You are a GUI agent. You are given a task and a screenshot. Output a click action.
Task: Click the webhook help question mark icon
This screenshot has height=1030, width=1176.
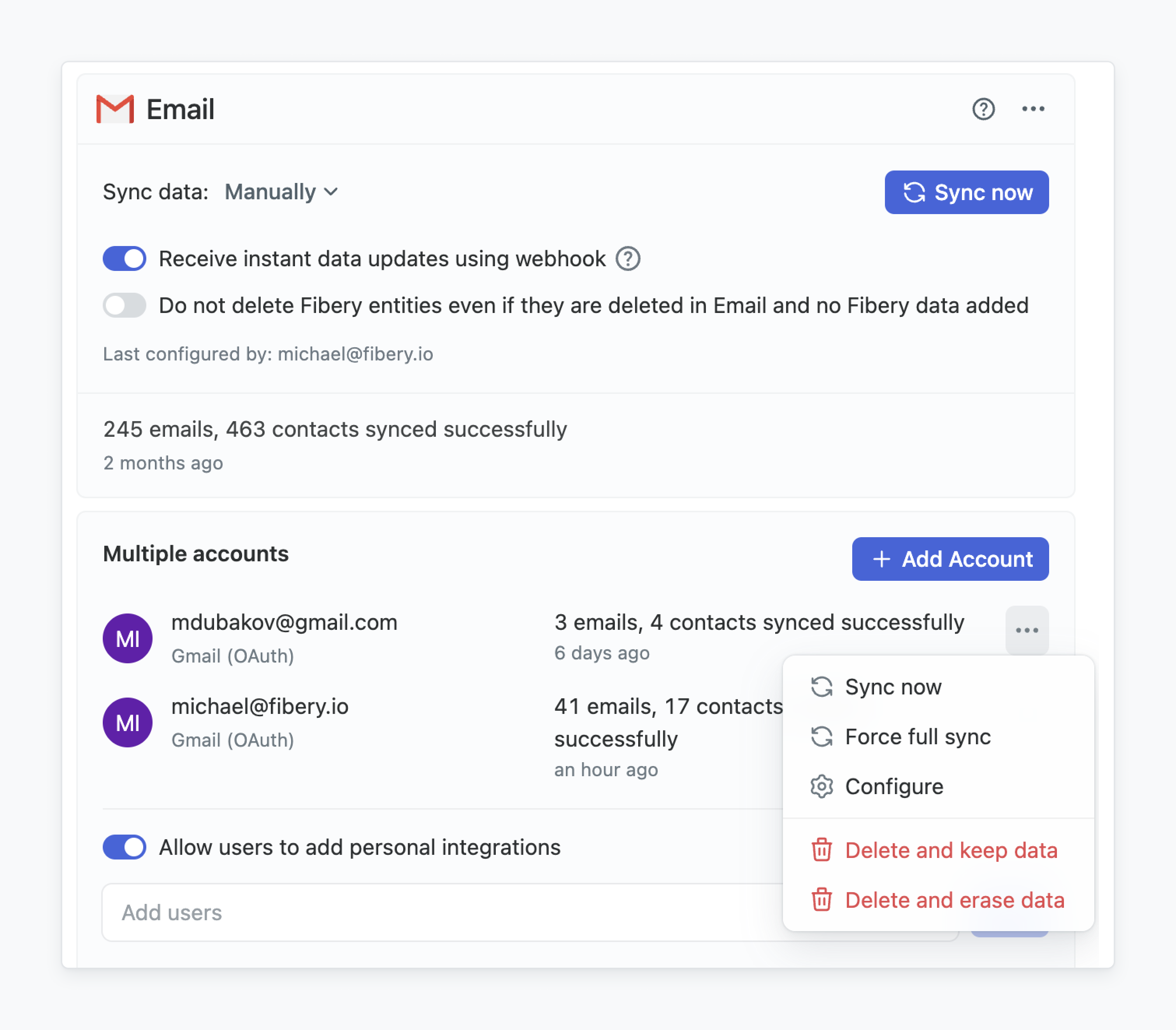[x=627, y=258]
